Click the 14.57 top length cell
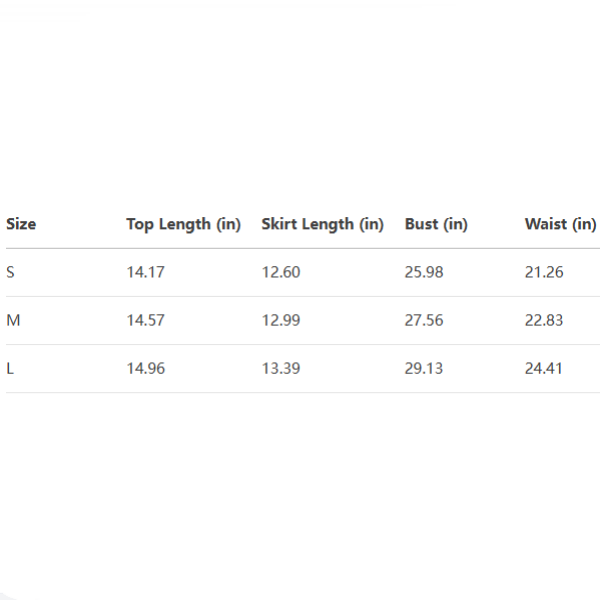Viewport: 600px width, 600px height. pos(145,320)
